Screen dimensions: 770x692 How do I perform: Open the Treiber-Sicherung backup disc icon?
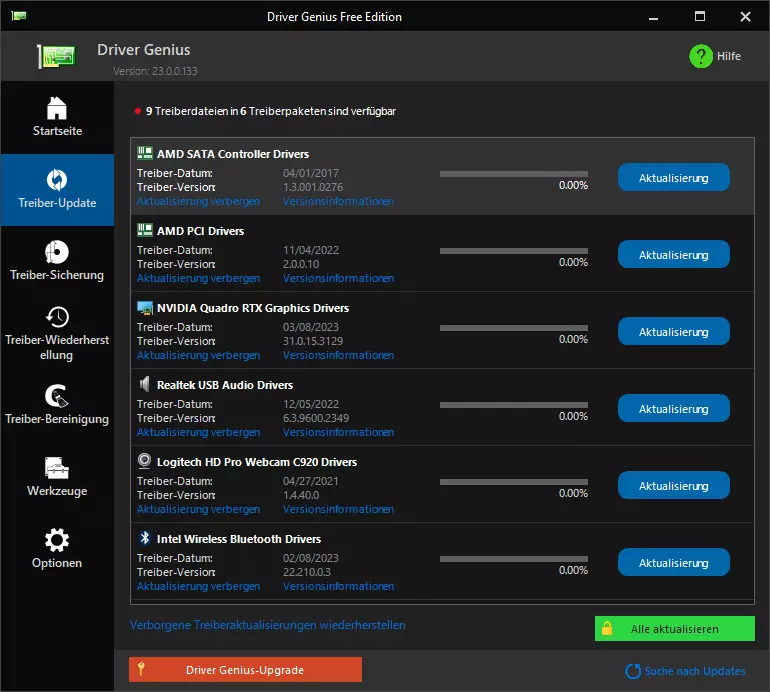[57, 252]
